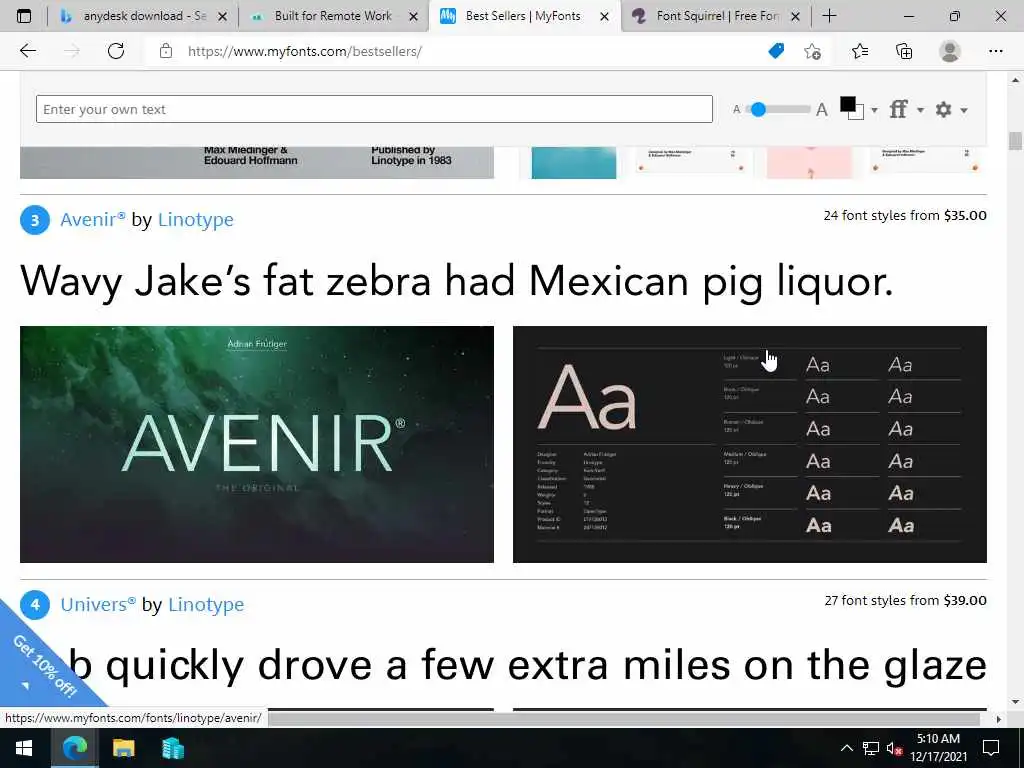Open the Univers font link
Screen dimensions: 1024x768
pos(98,604)
